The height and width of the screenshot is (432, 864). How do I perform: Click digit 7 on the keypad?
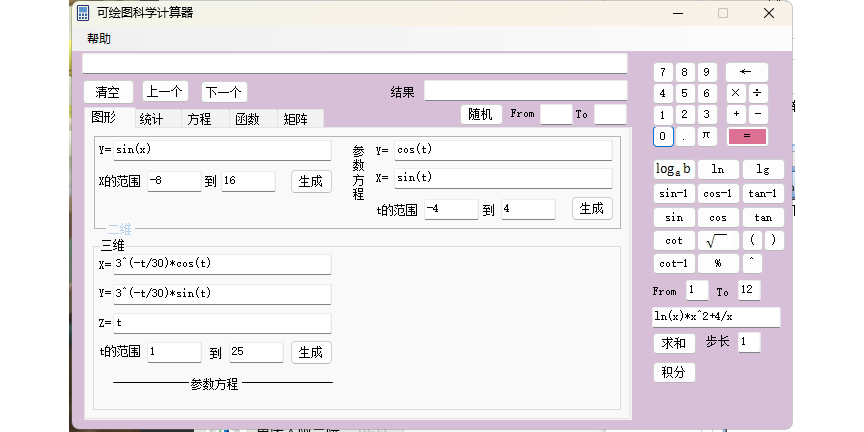[663, 72]
